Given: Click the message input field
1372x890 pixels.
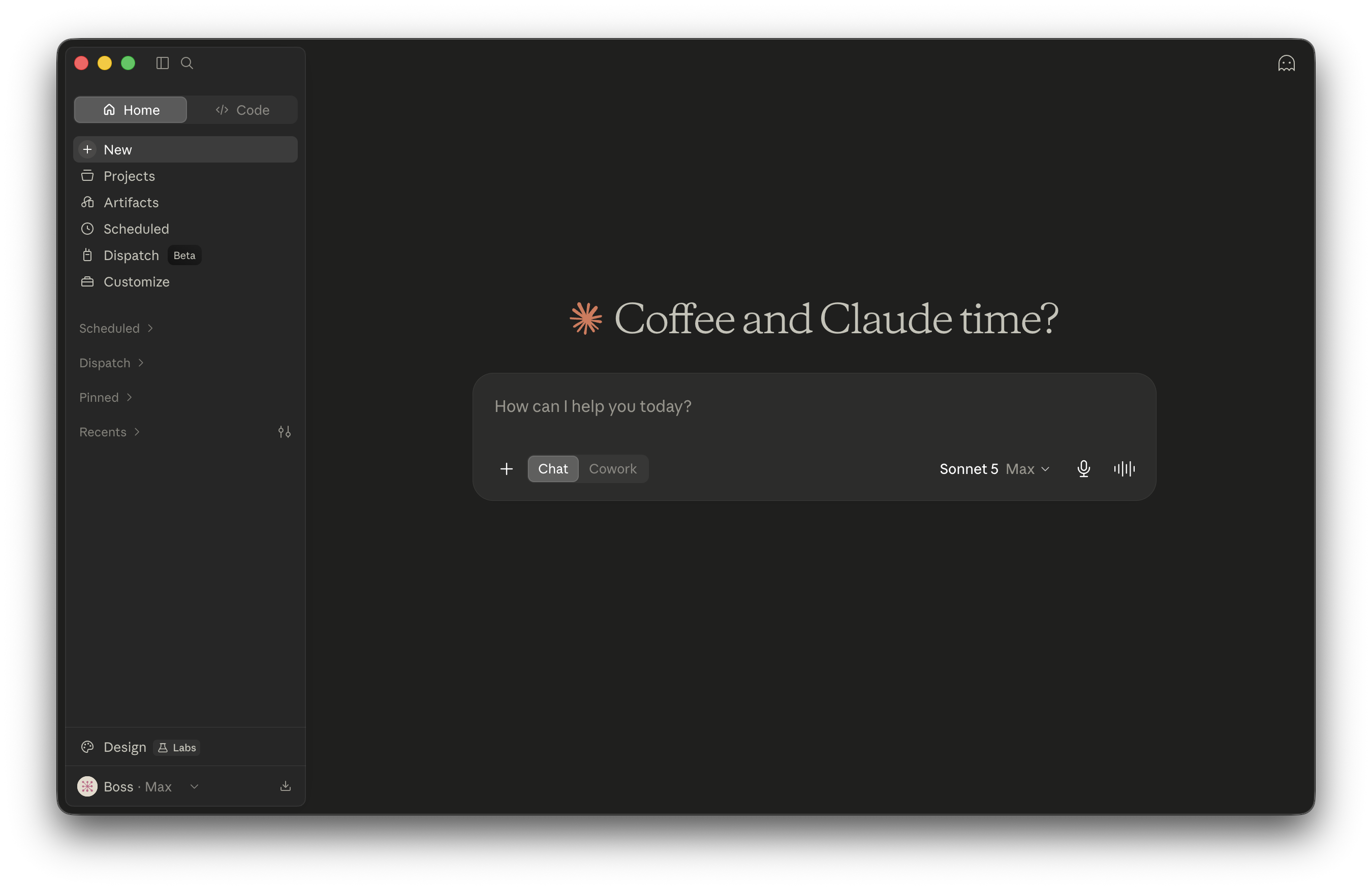Looking at the screenshot, I should (x=814, y=407).
